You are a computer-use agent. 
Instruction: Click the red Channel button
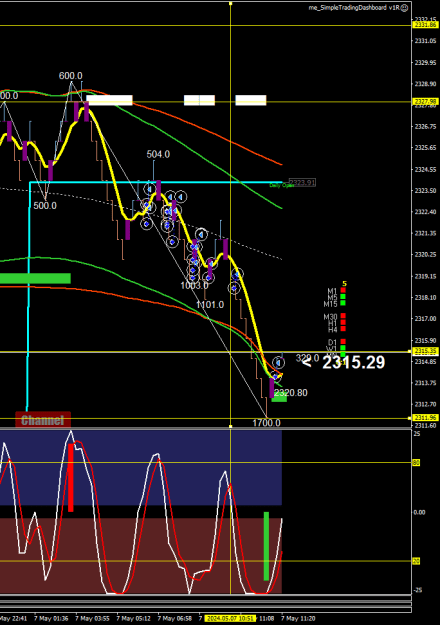(43, 420)
